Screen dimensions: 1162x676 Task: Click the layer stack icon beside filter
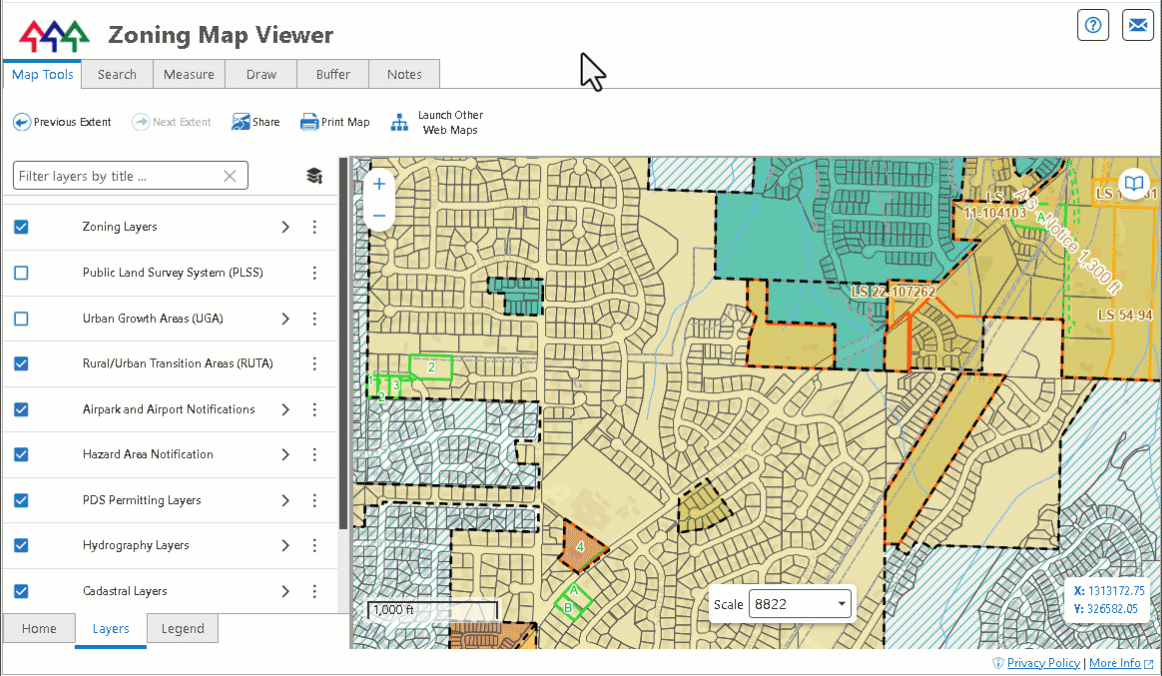314,176
